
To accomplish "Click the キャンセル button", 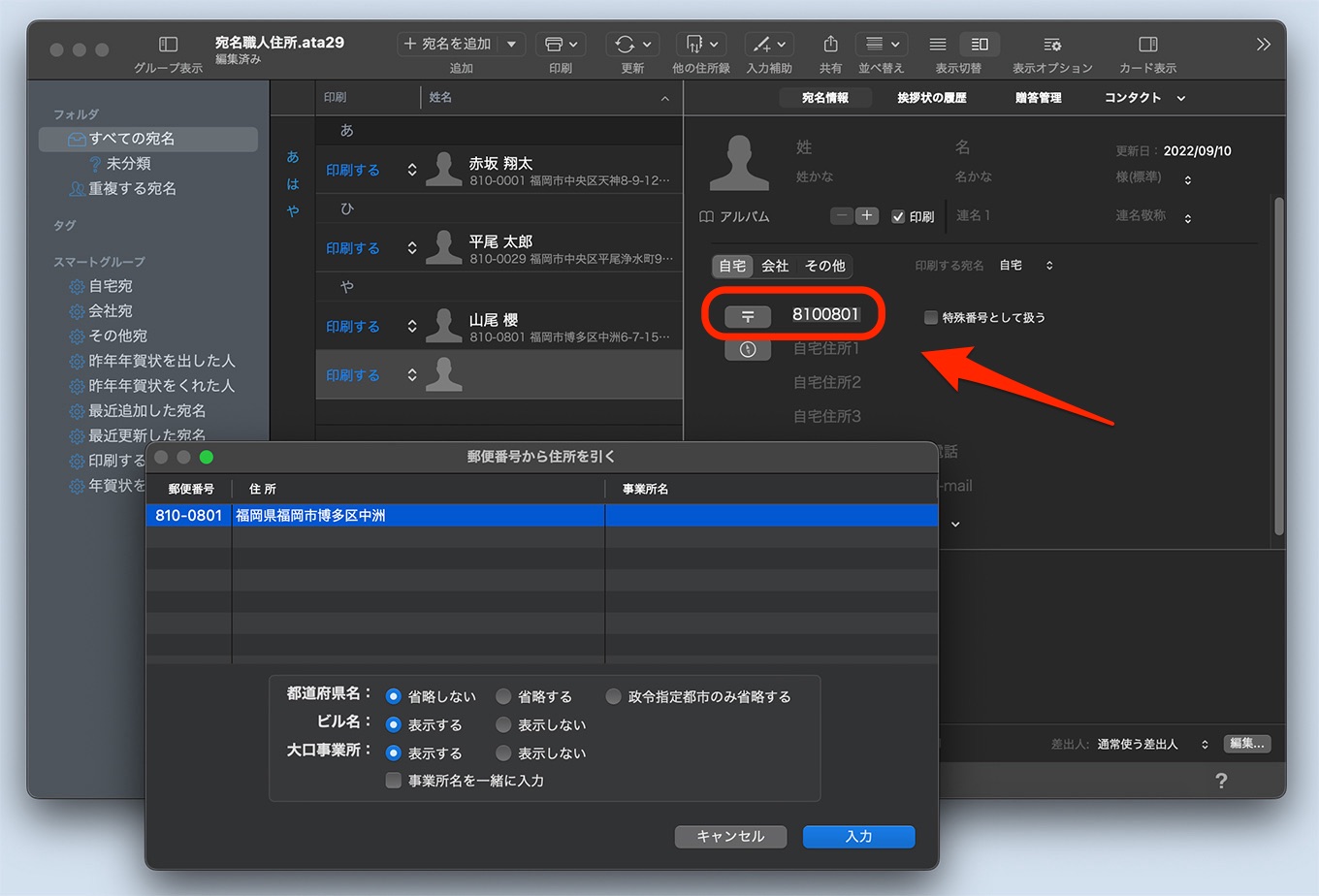I will click(730, 836).
